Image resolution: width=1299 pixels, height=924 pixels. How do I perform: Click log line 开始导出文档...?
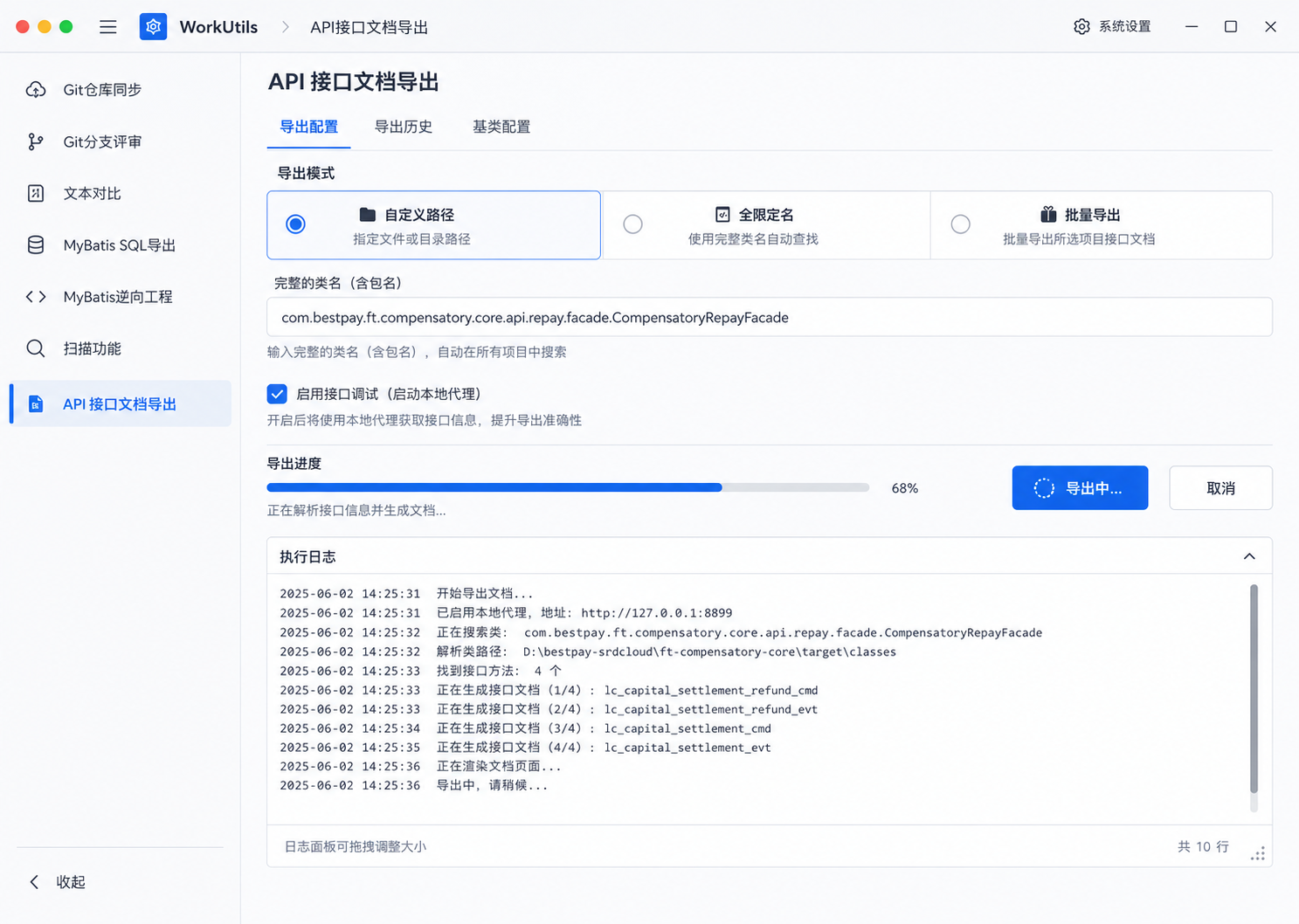[x=406, y=594]
